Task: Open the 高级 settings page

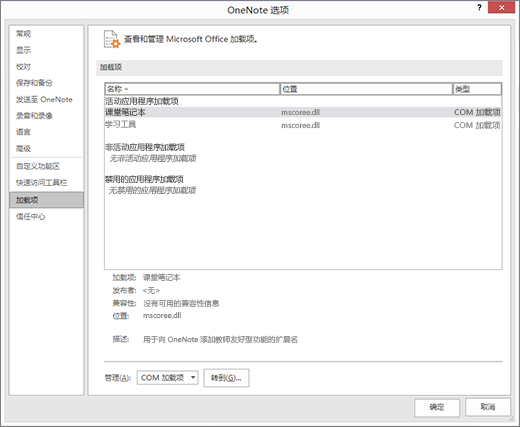Action: 23,148
